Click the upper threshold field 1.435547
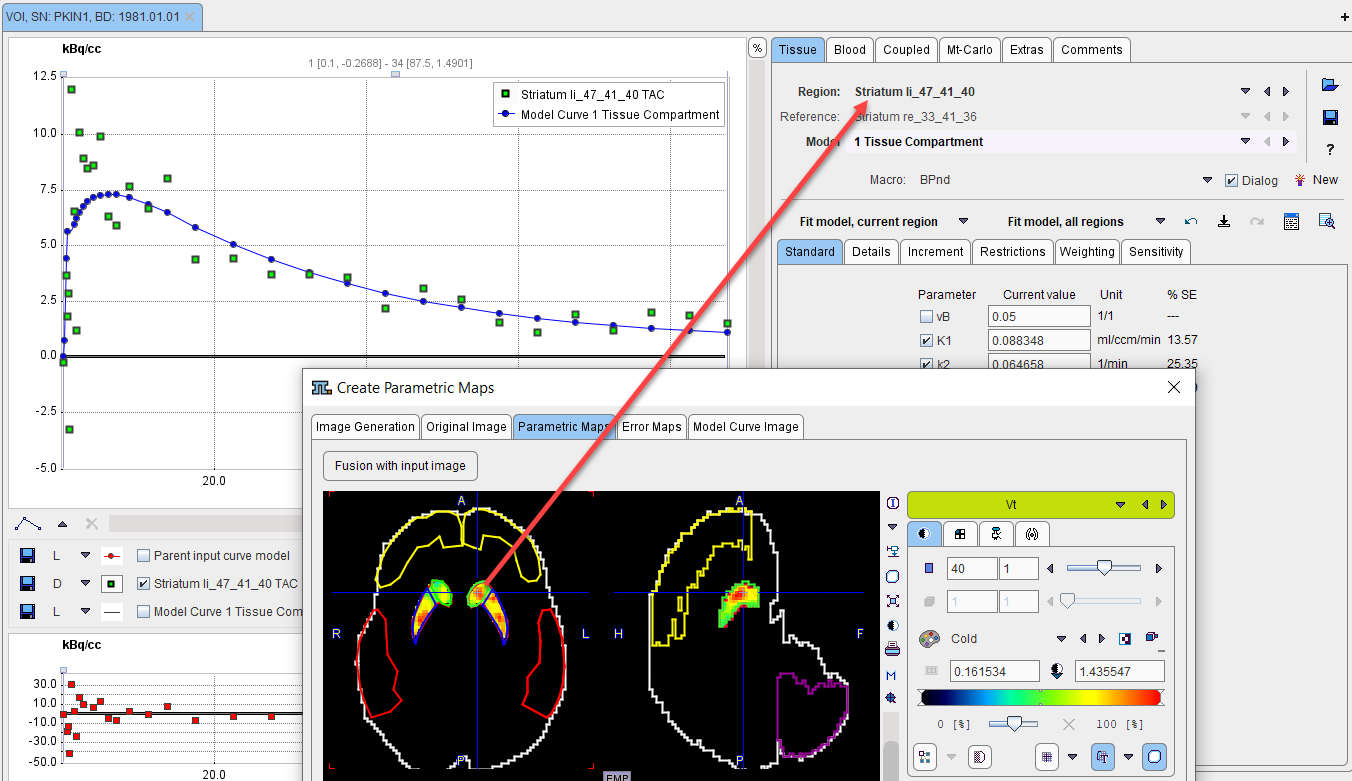Image resolution: width=1352 pixels, height=781 pixels. [x=1119, y=671]
